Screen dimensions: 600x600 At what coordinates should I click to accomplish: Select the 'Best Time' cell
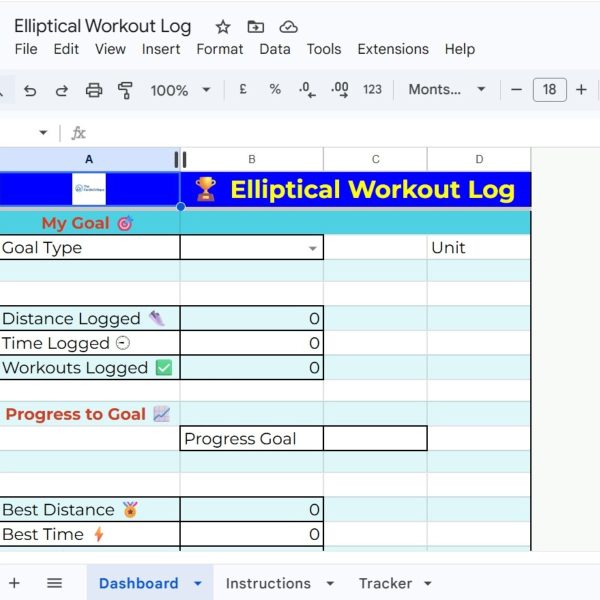coord(90,534)
